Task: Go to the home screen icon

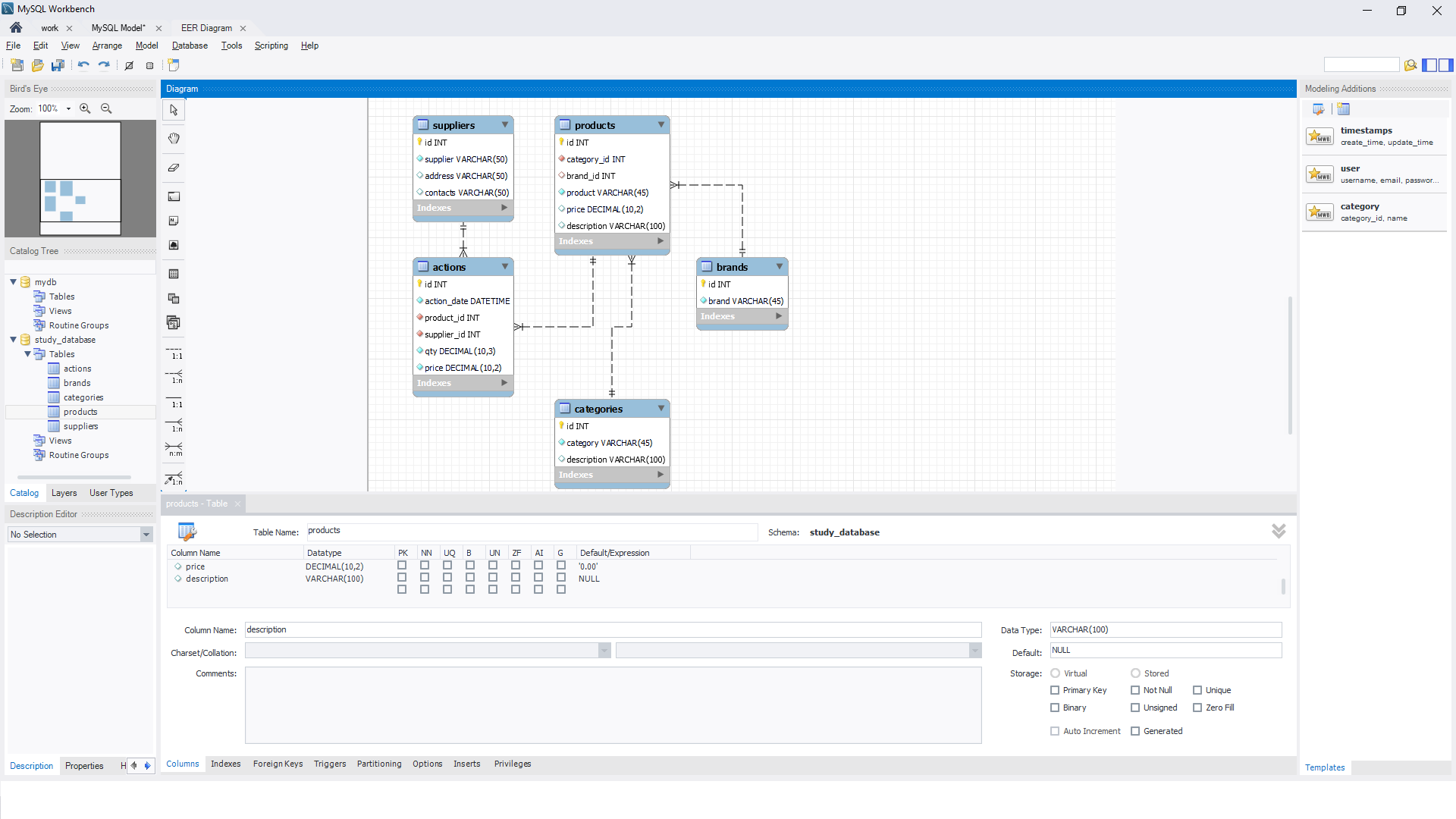Action: click(16, 28)
